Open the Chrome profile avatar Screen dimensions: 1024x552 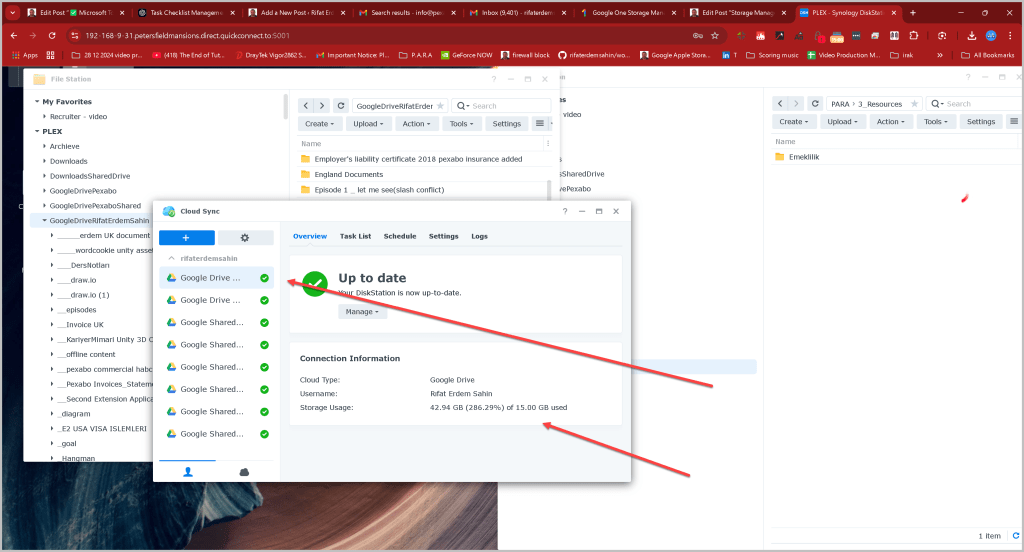coord(991,35)
